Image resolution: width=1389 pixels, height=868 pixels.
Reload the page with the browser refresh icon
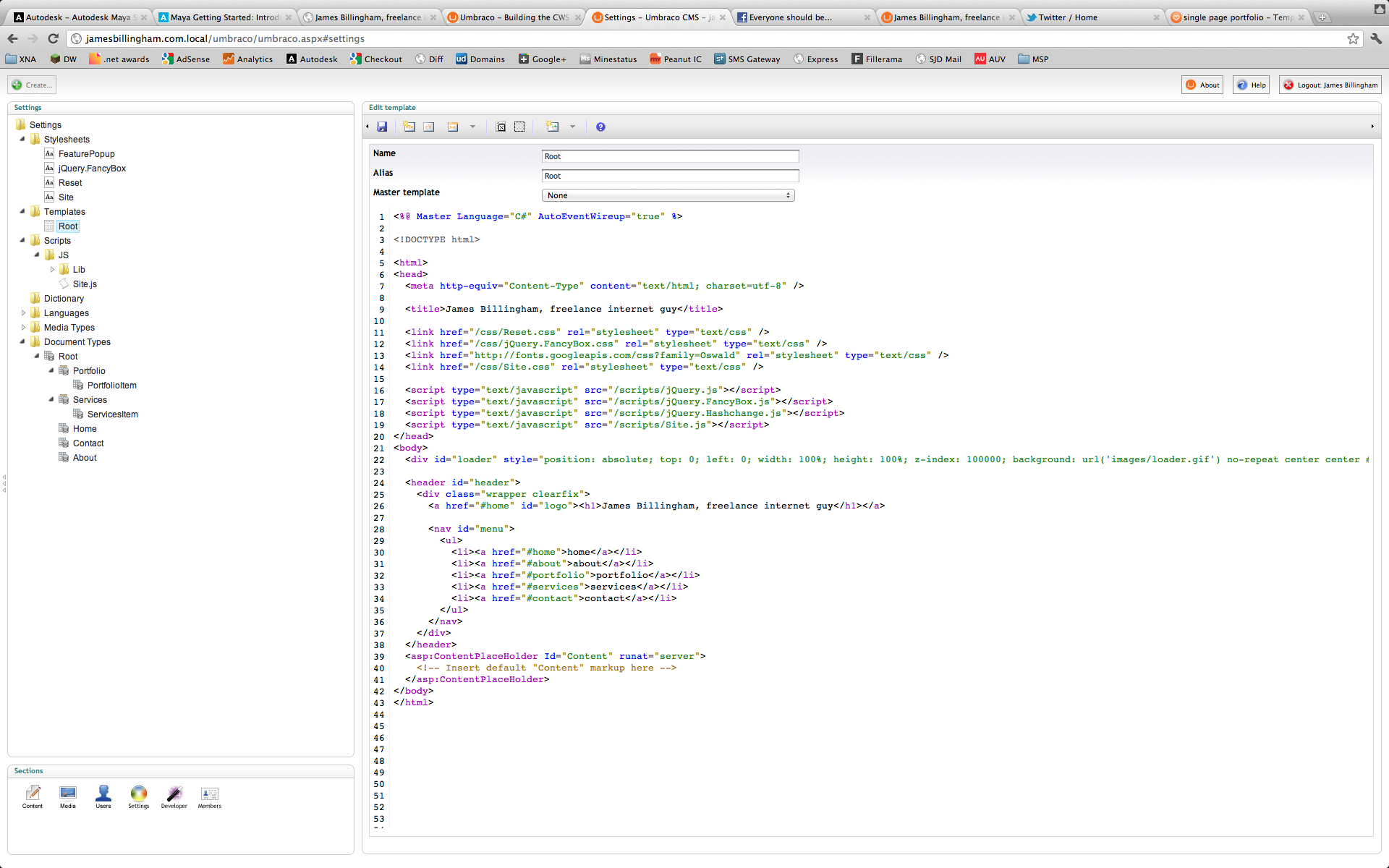[x=53, y=38]
